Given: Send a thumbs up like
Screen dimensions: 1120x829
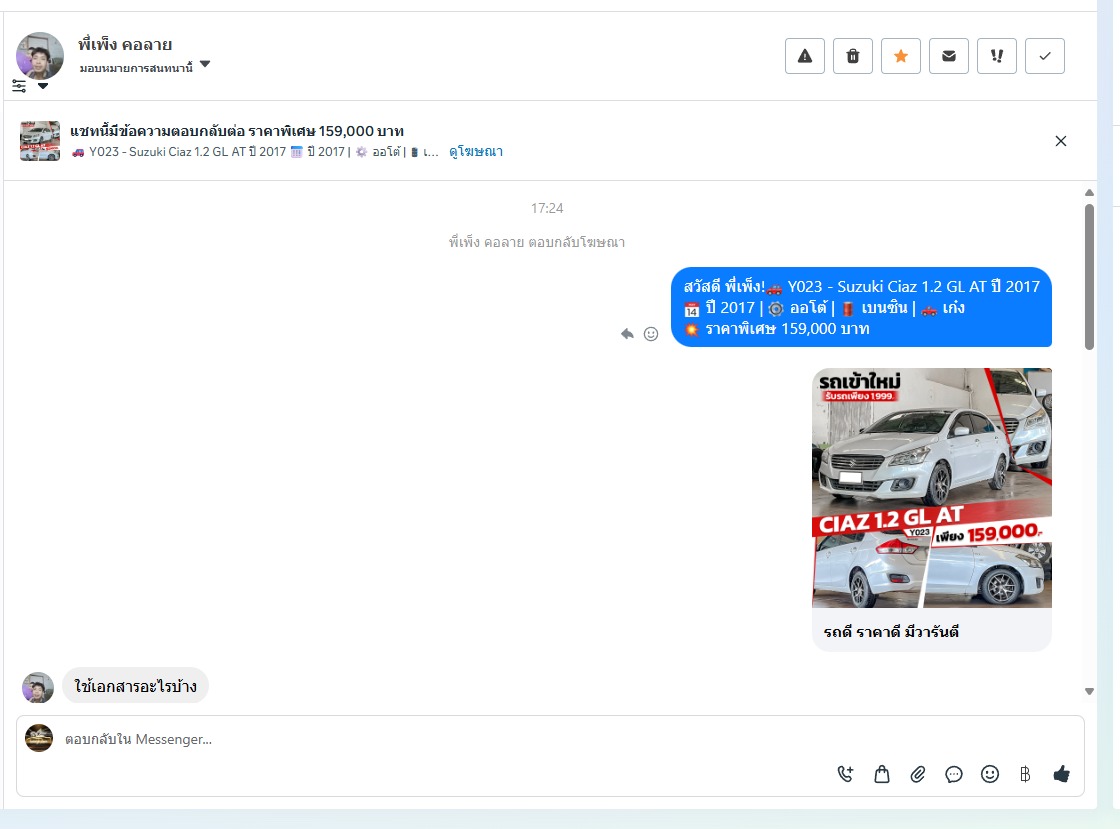Looking at the screenshot, I should coord(1061,774).
